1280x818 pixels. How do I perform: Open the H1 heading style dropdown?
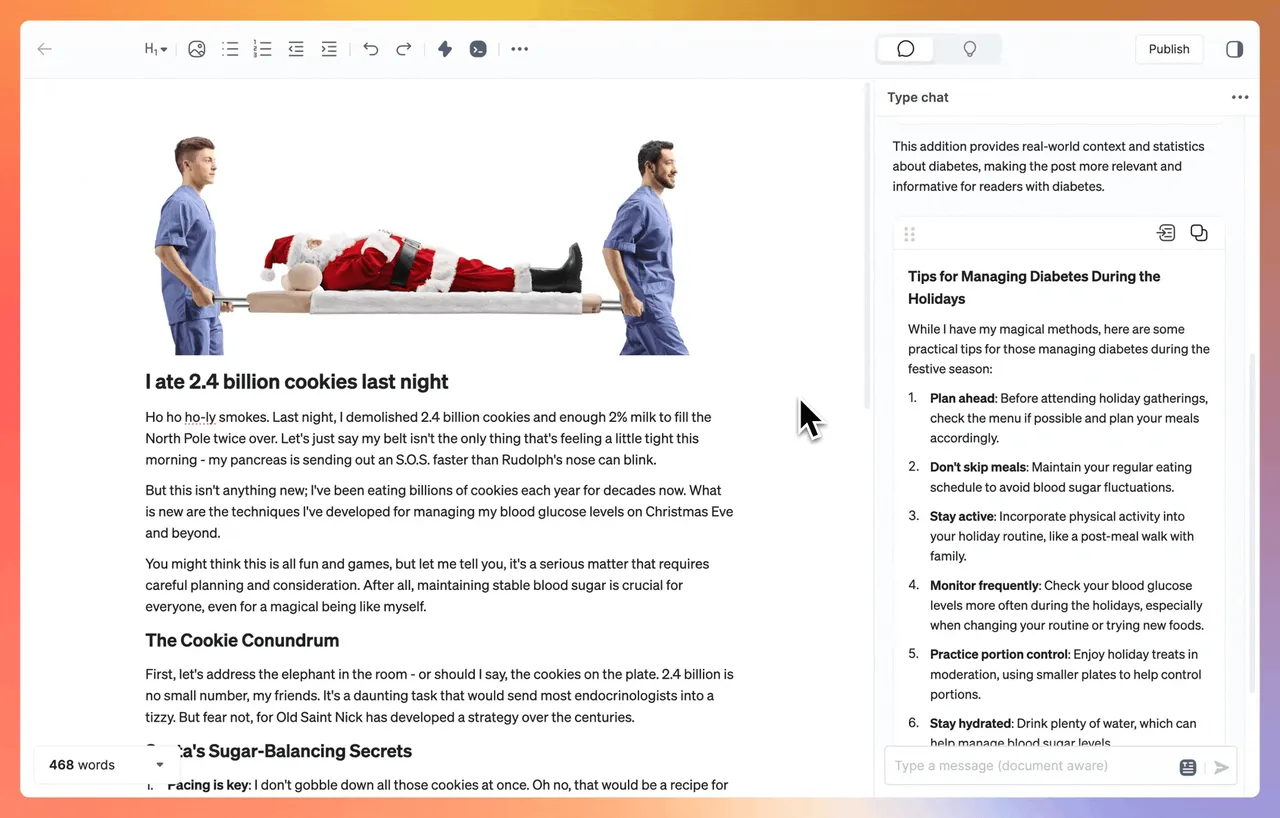click(156, 49)
